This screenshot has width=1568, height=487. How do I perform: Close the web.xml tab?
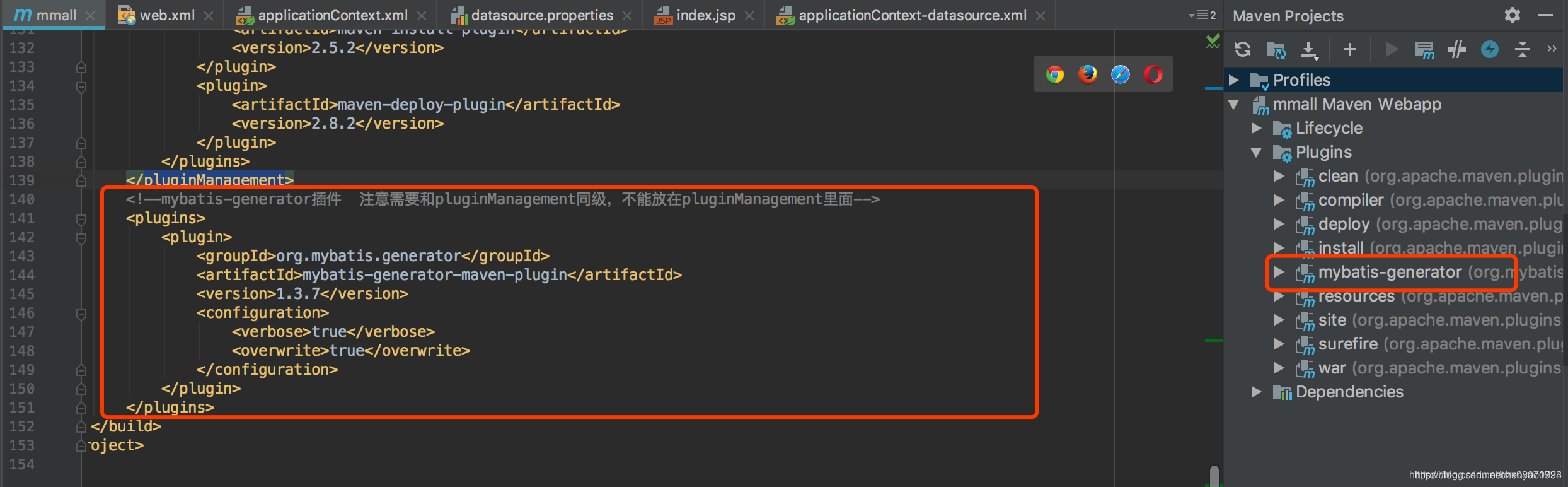(x=209, y=16)
